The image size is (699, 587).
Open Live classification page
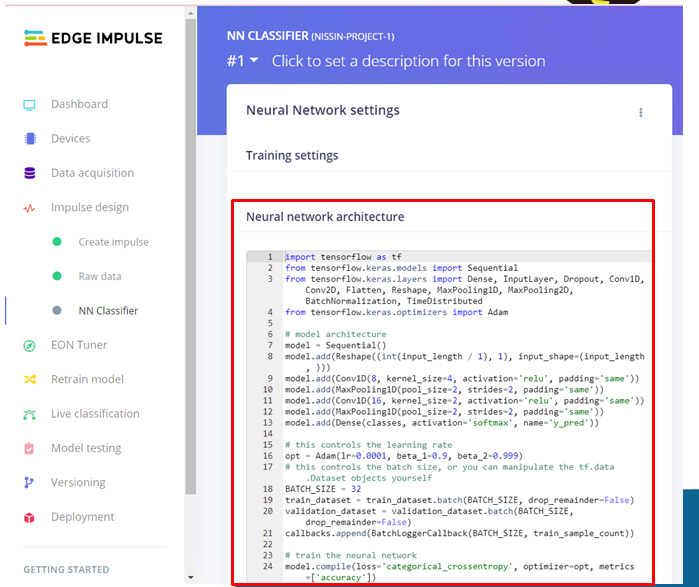tap(95, 414)
